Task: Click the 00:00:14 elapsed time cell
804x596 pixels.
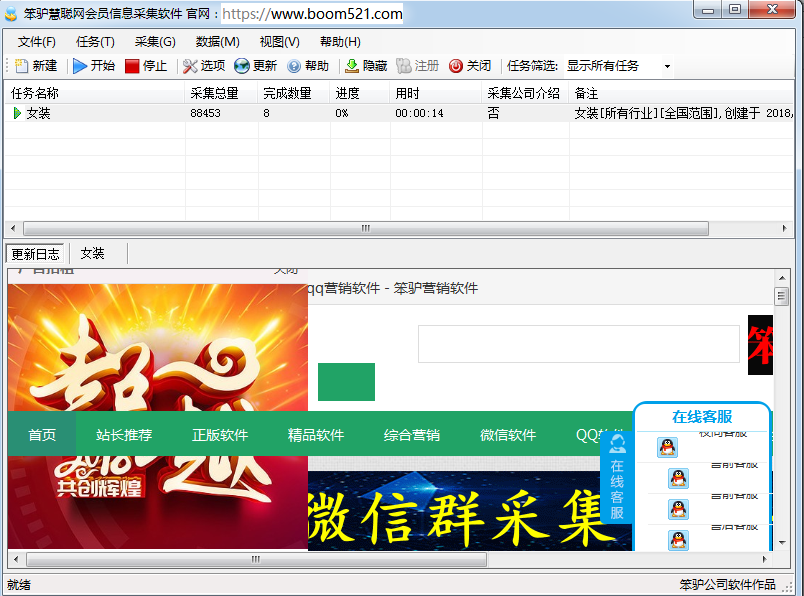Action: pyautogui.click(x=419, y=113)
